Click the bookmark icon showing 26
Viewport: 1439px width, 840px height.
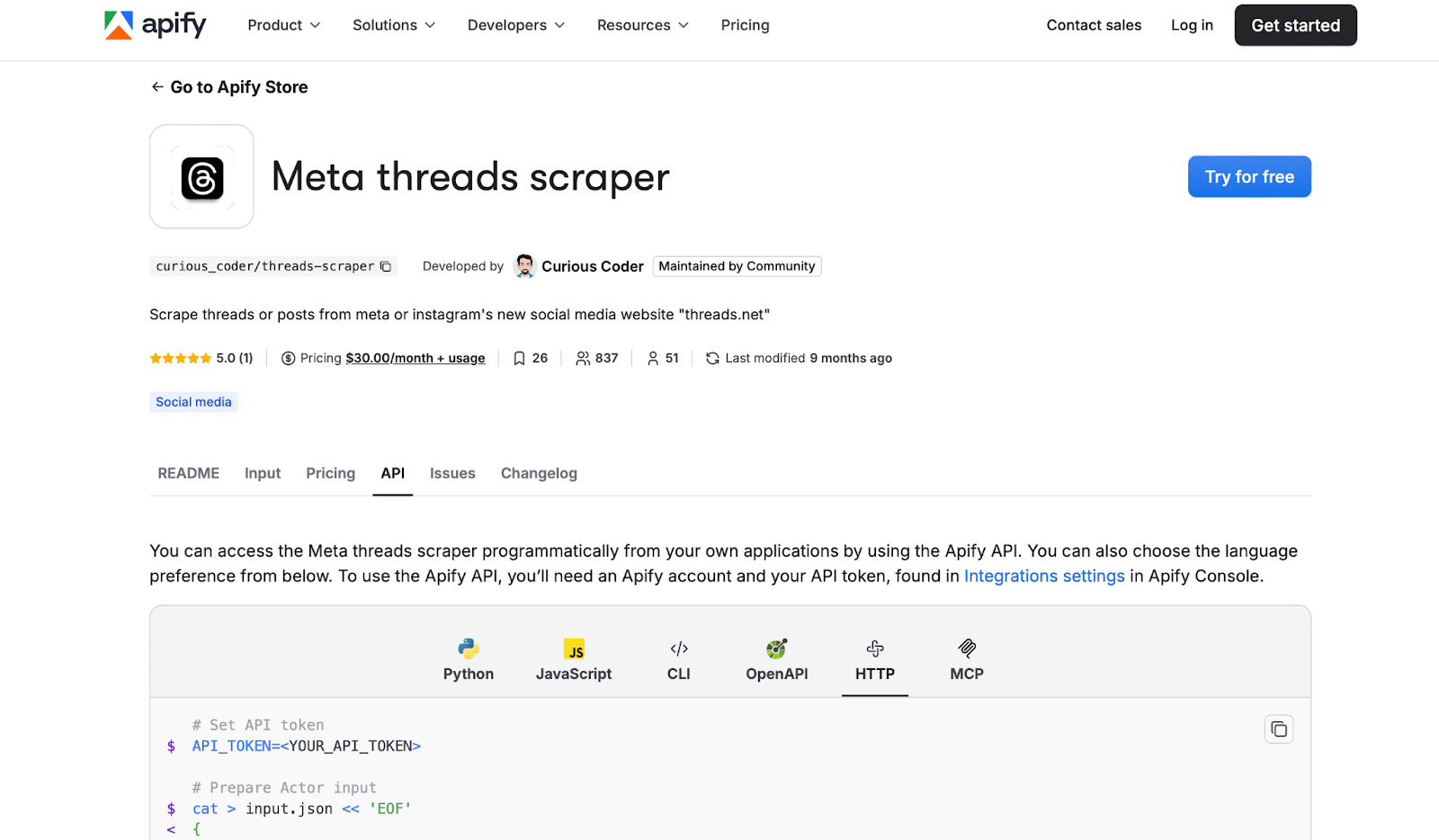coord(519,358)
